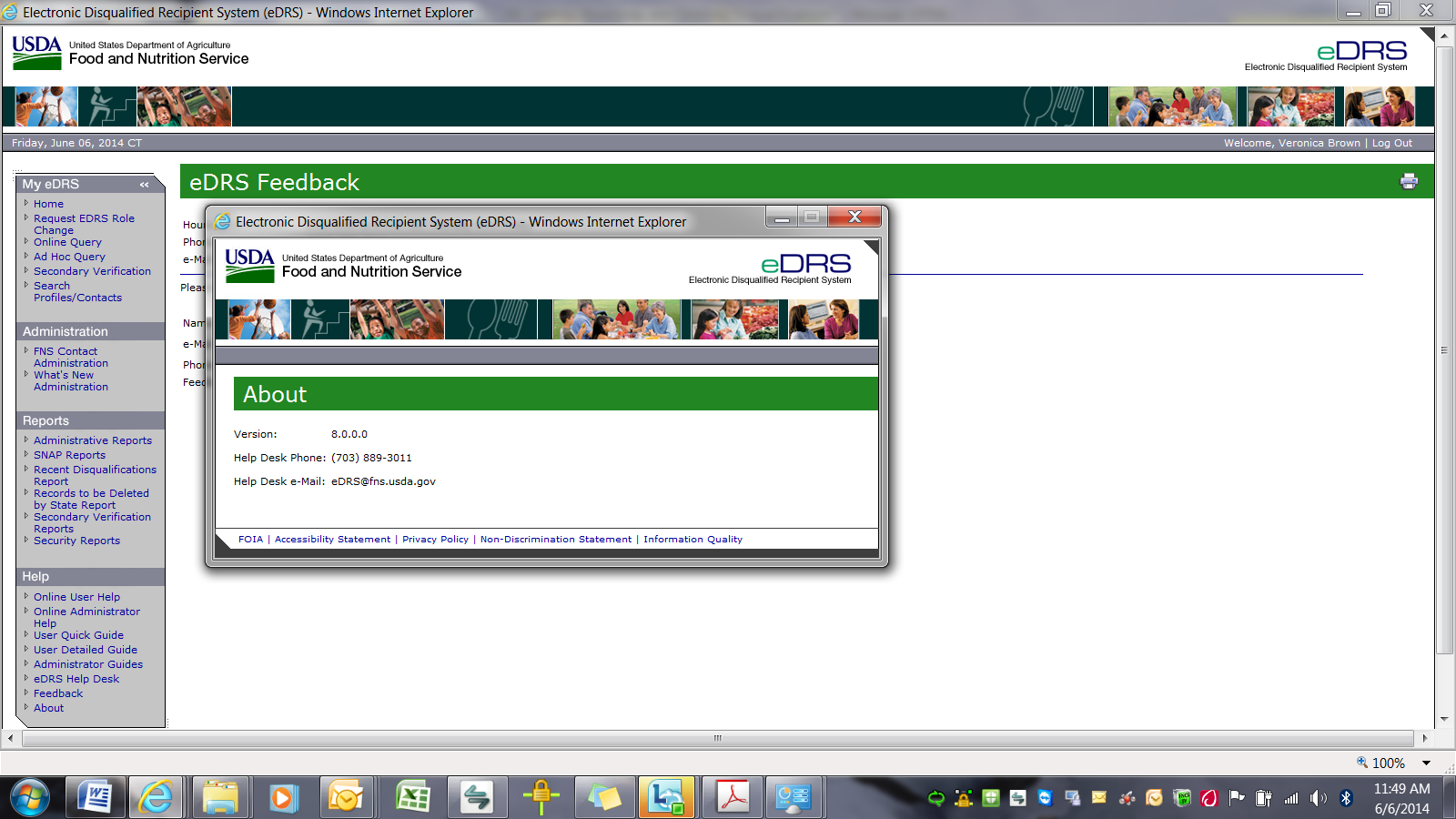Click the family dining banner photo in About window
This screenshot has height=819, width=1456.
pos(616,320)
